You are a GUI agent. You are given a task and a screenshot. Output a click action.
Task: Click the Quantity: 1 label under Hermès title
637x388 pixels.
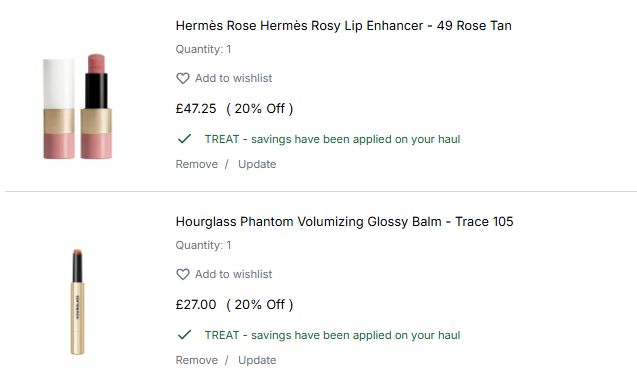204,49
